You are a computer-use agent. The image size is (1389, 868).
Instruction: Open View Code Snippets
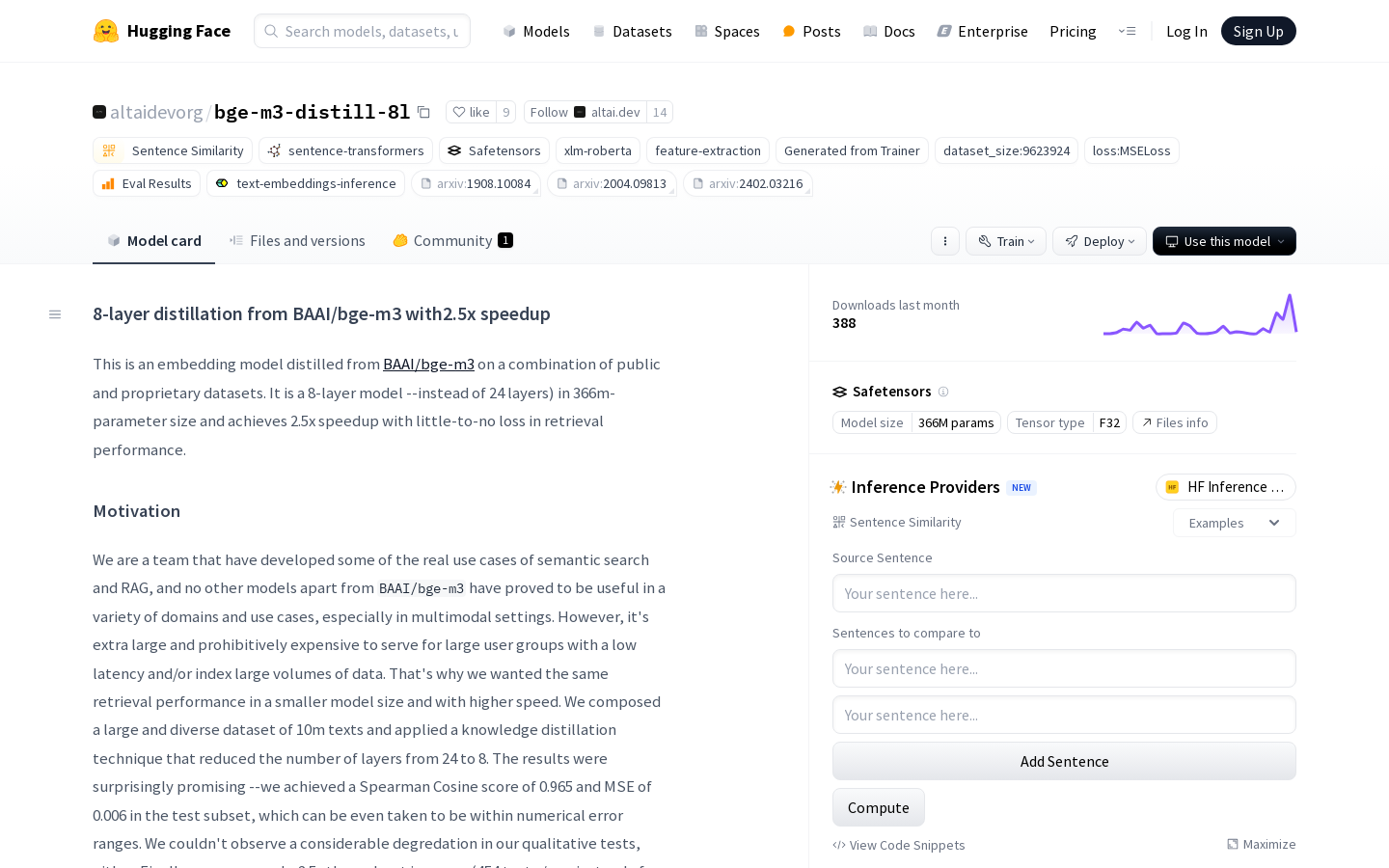[899, 845]
